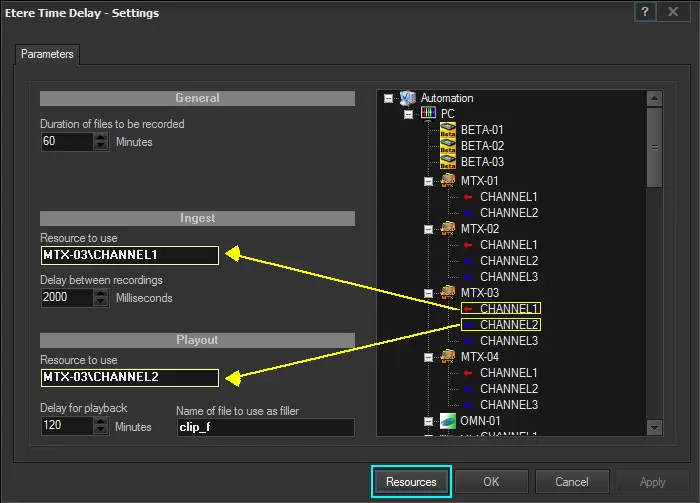Click the MTX-04 server icon
This screenshot has width=700, height=503.
(447, 356)
